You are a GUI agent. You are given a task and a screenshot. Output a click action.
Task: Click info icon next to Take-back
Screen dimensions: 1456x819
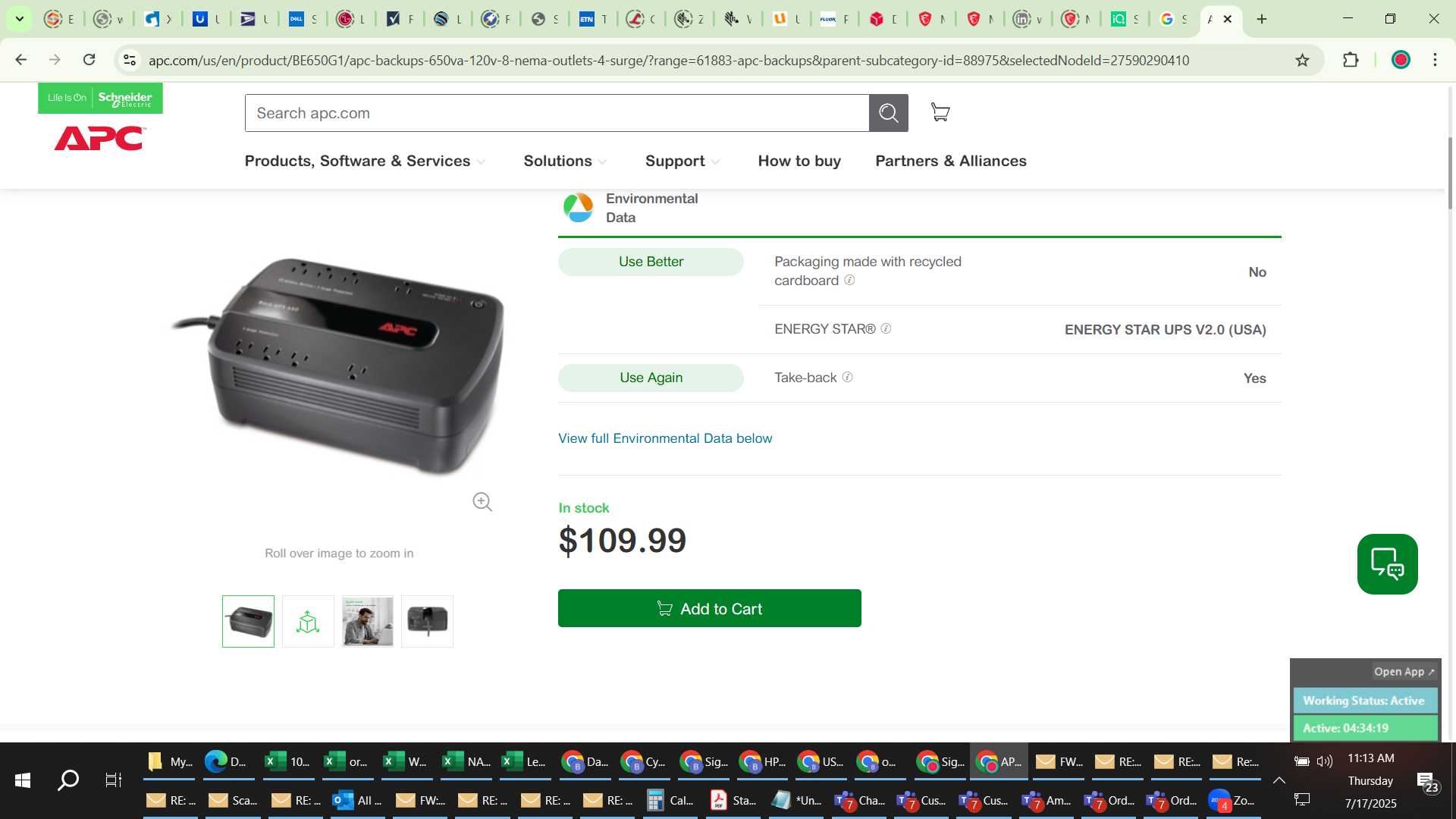coord(847,377)
